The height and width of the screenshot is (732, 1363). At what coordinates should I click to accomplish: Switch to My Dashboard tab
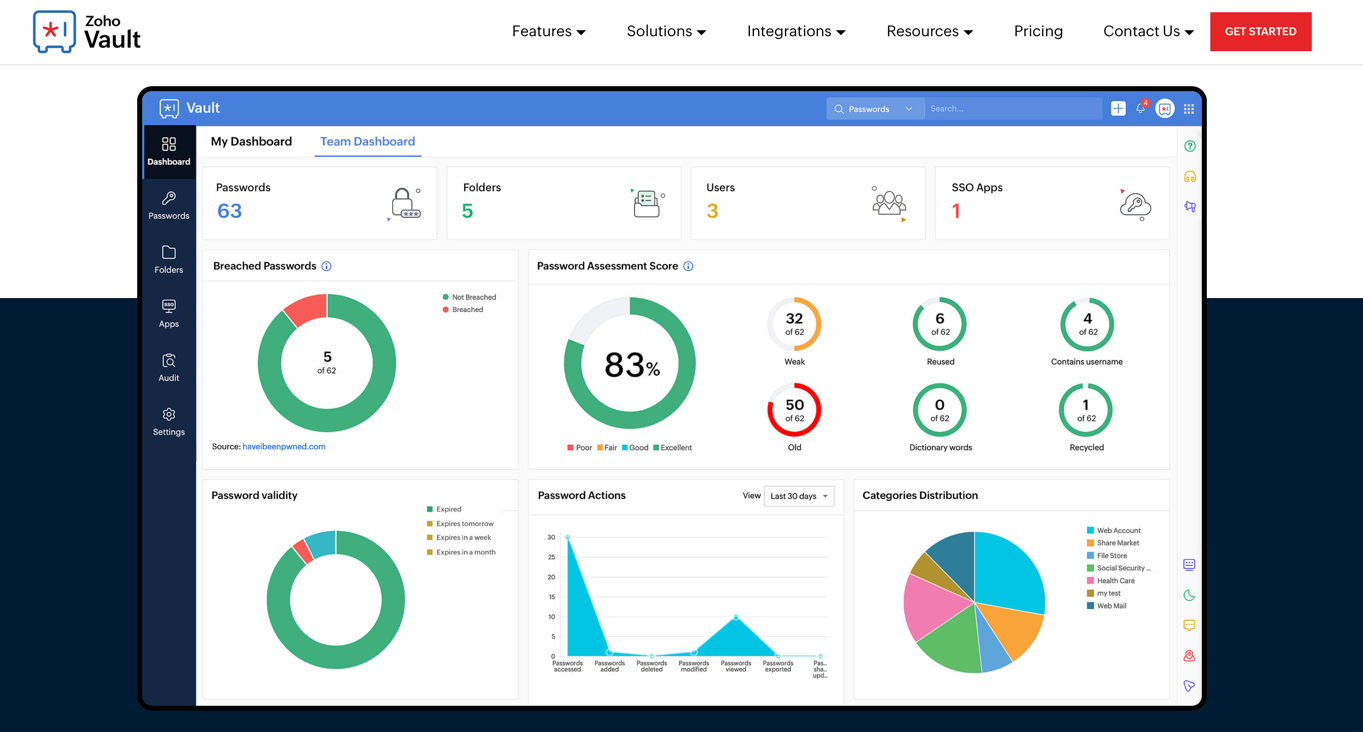point(251,142)
